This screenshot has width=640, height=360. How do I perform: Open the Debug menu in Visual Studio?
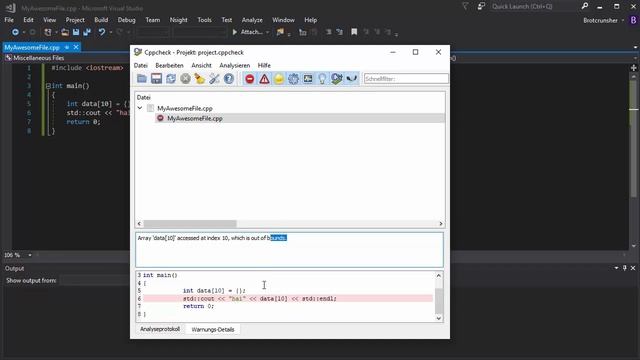tap(127, 20)
